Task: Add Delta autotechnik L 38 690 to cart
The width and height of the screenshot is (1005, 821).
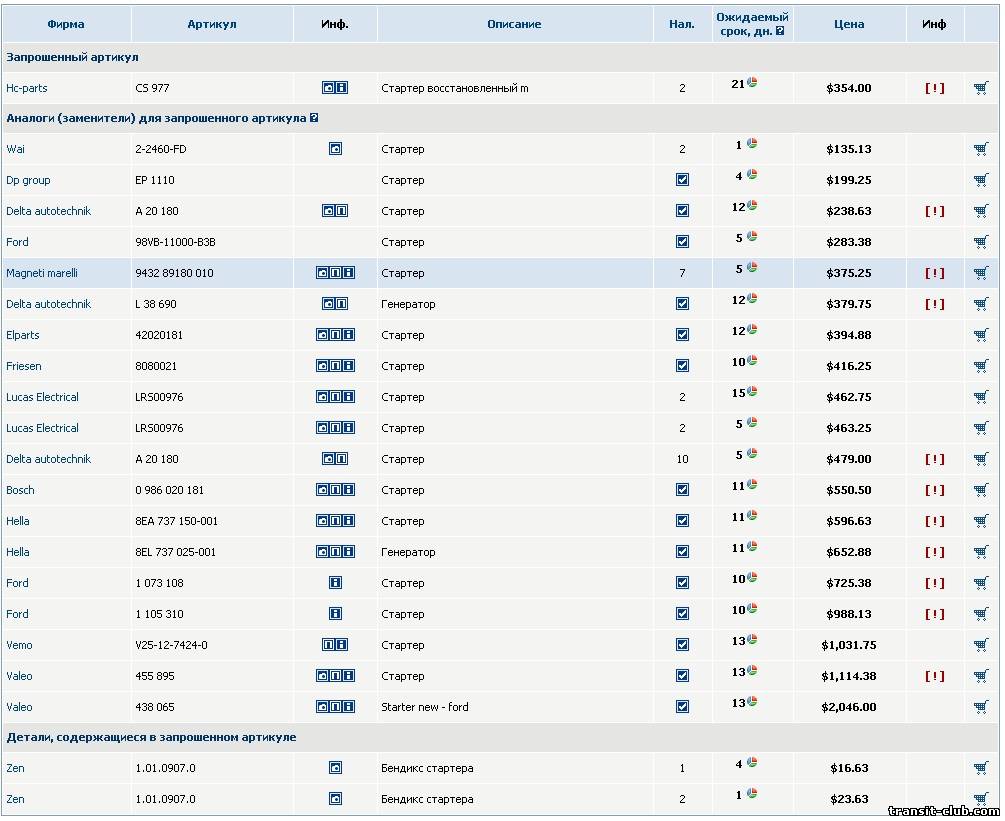Action: tap(981, 304)
